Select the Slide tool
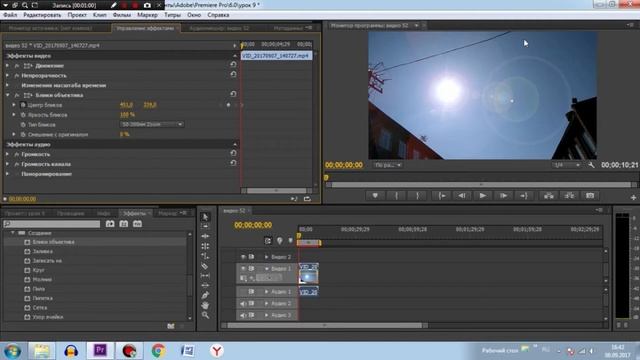Screen dimensions: 640x360 (x=205, y=285)
